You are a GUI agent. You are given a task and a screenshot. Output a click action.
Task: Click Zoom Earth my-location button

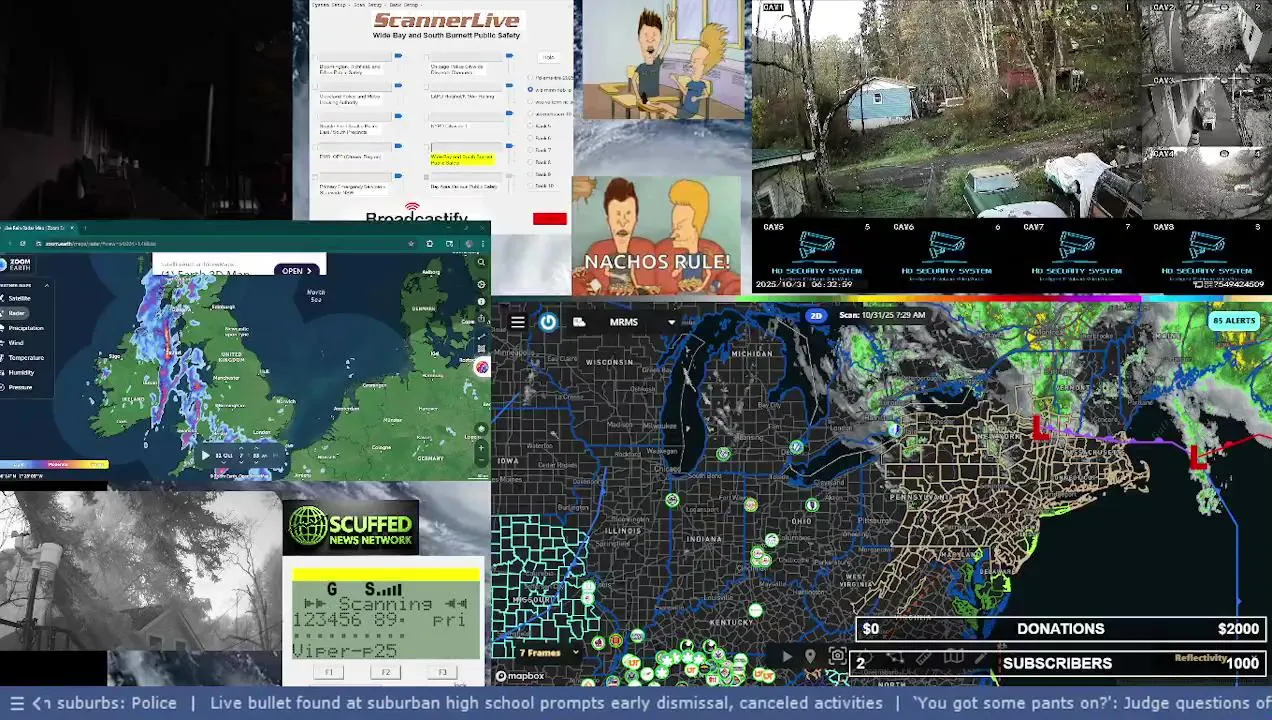(481, 428)
